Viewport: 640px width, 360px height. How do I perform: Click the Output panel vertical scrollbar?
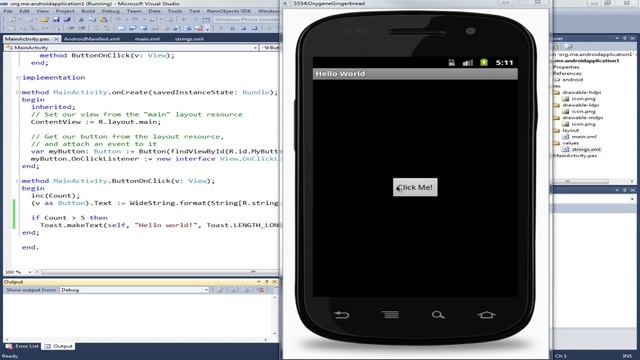tap(274, 317)
